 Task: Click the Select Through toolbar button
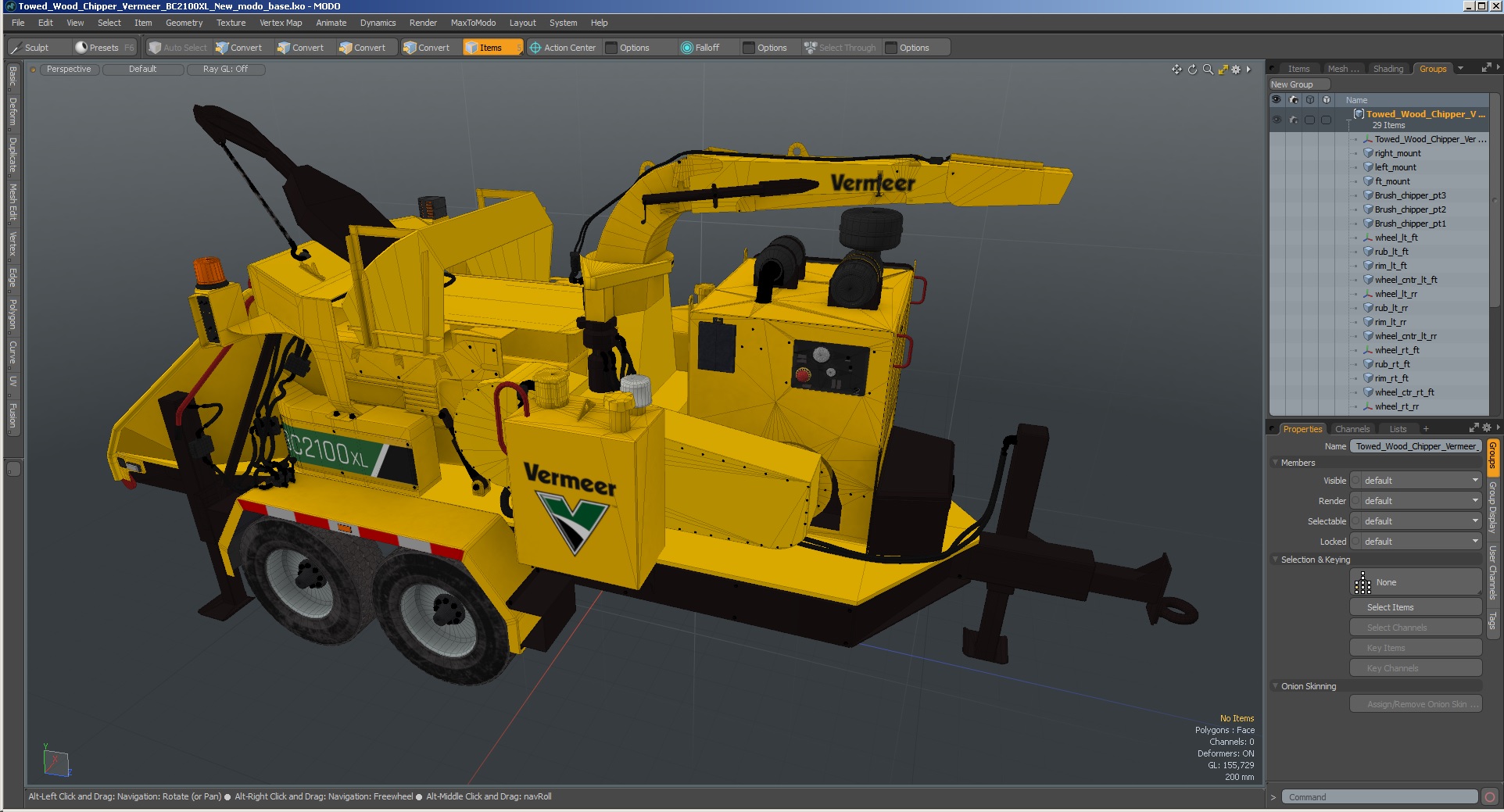840,48
